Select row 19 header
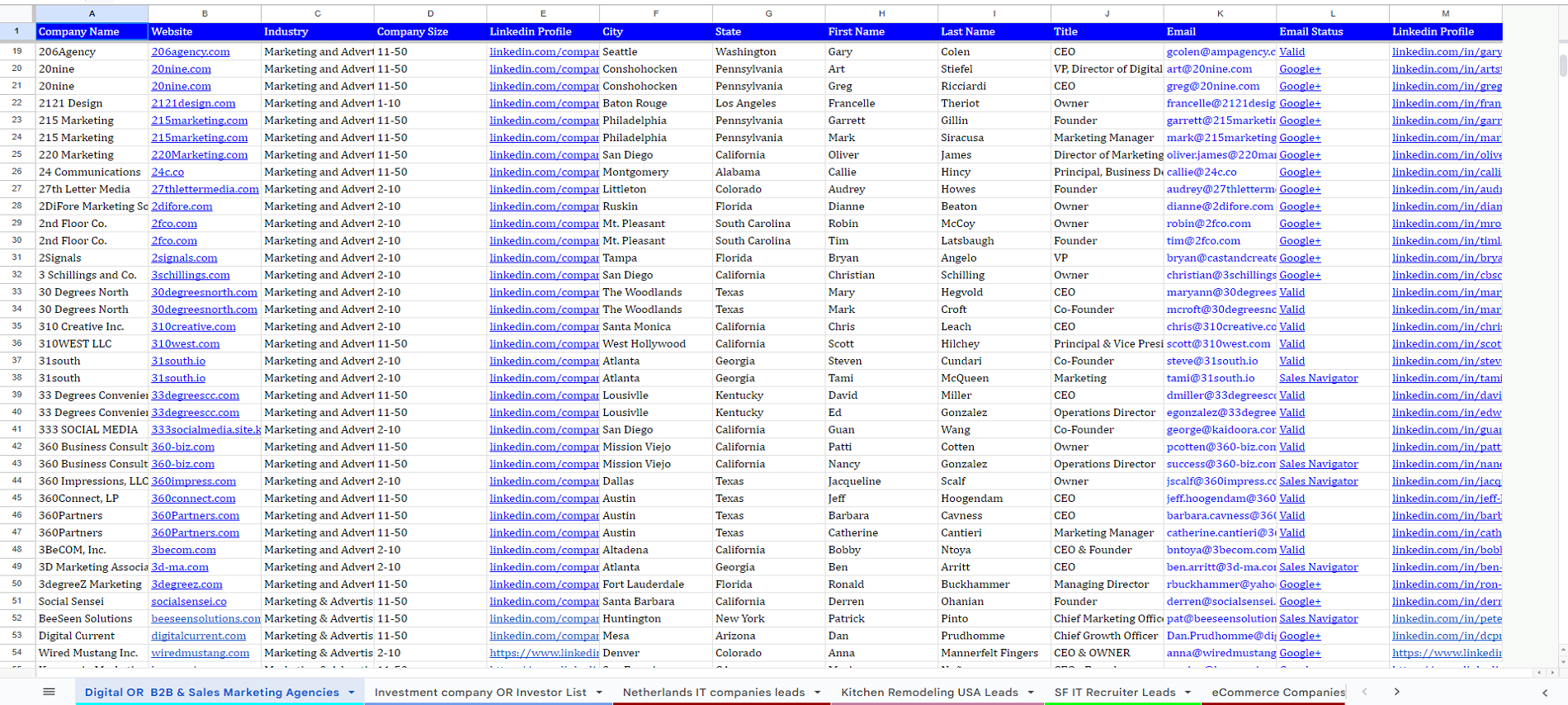The image size is (1568, 705). [17, 51]
